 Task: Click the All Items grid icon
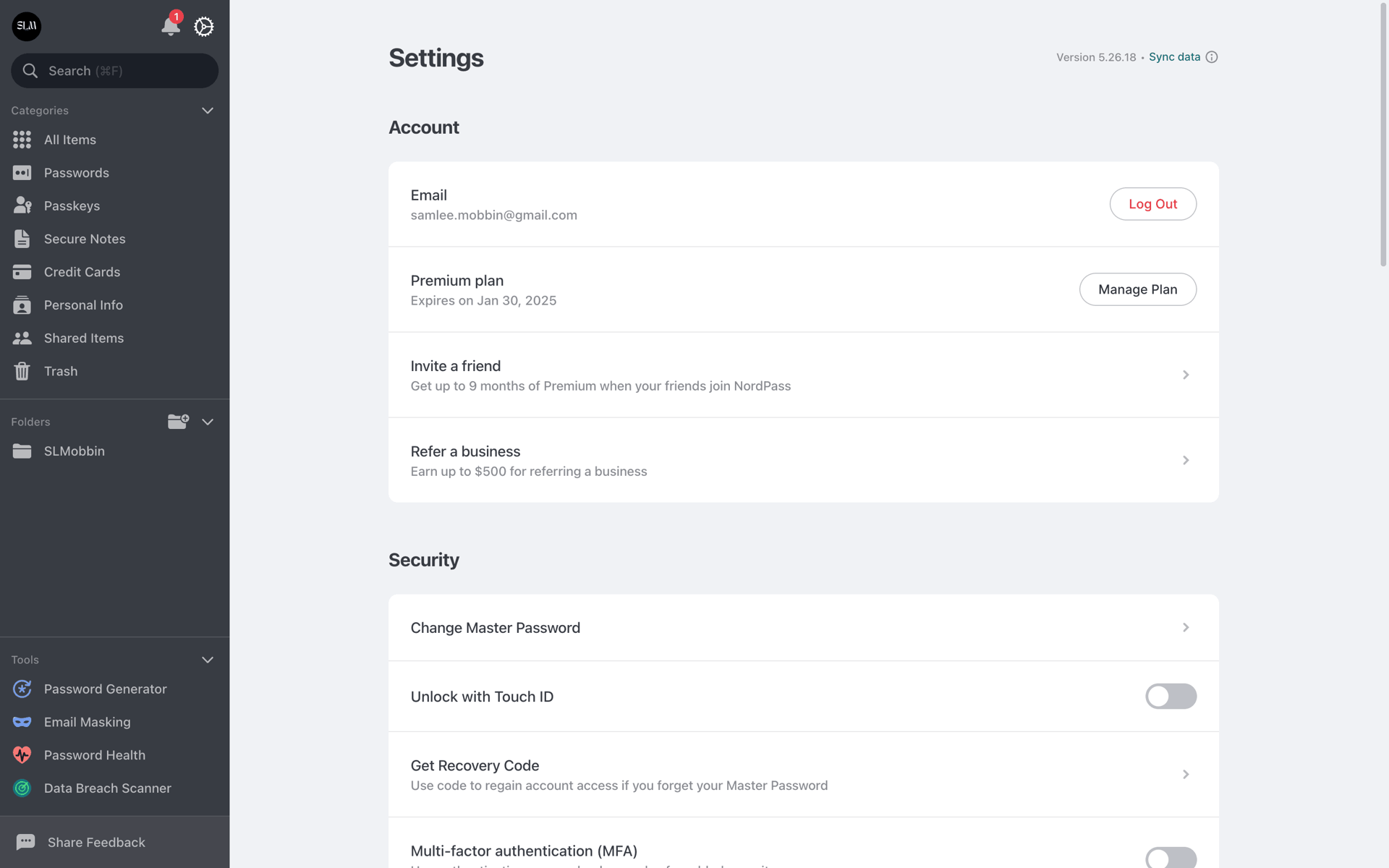coord(22,140)
